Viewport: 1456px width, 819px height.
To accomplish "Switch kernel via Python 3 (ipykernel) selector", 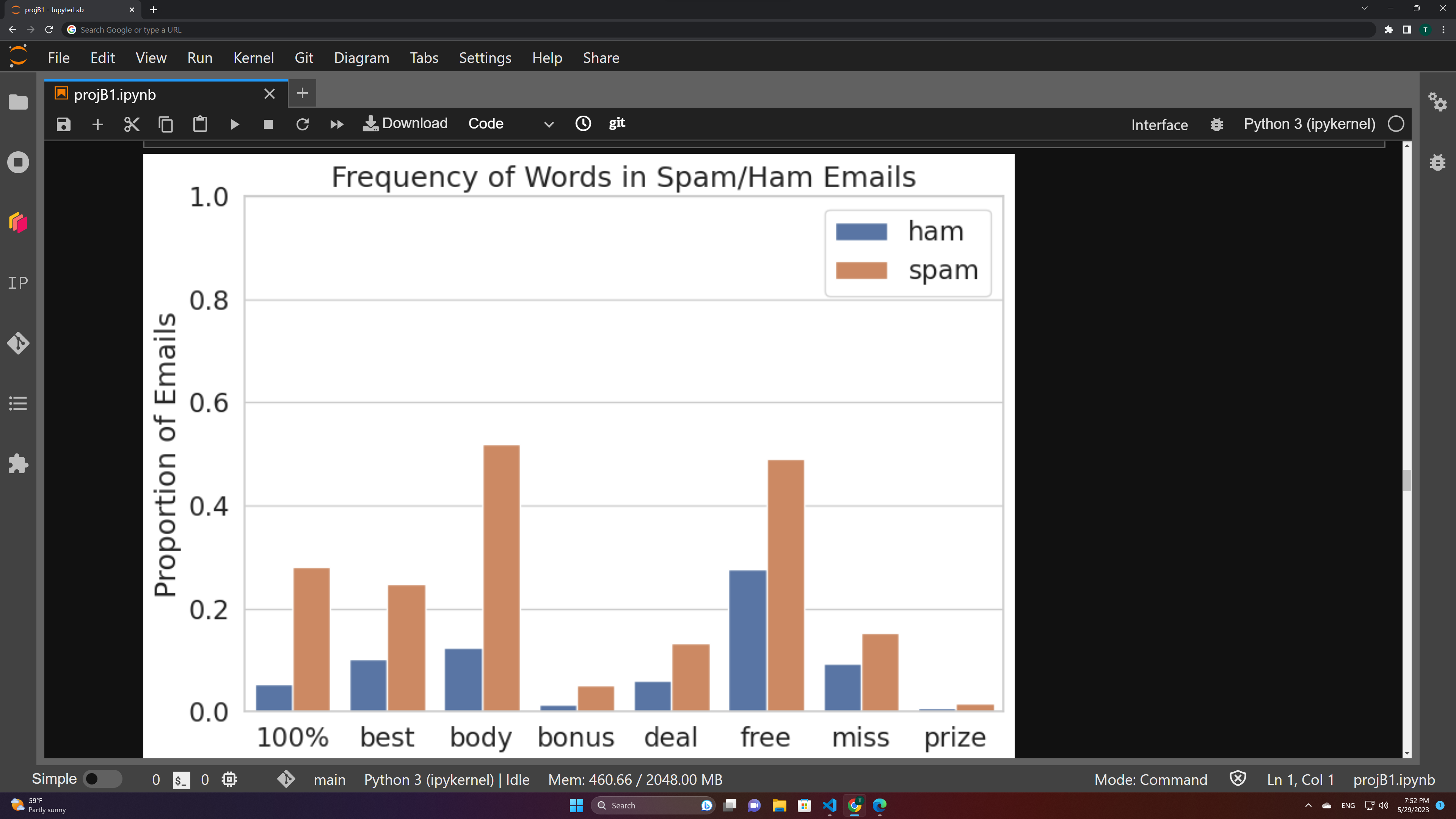I will pyautogui.click(x=1309, y=124).
